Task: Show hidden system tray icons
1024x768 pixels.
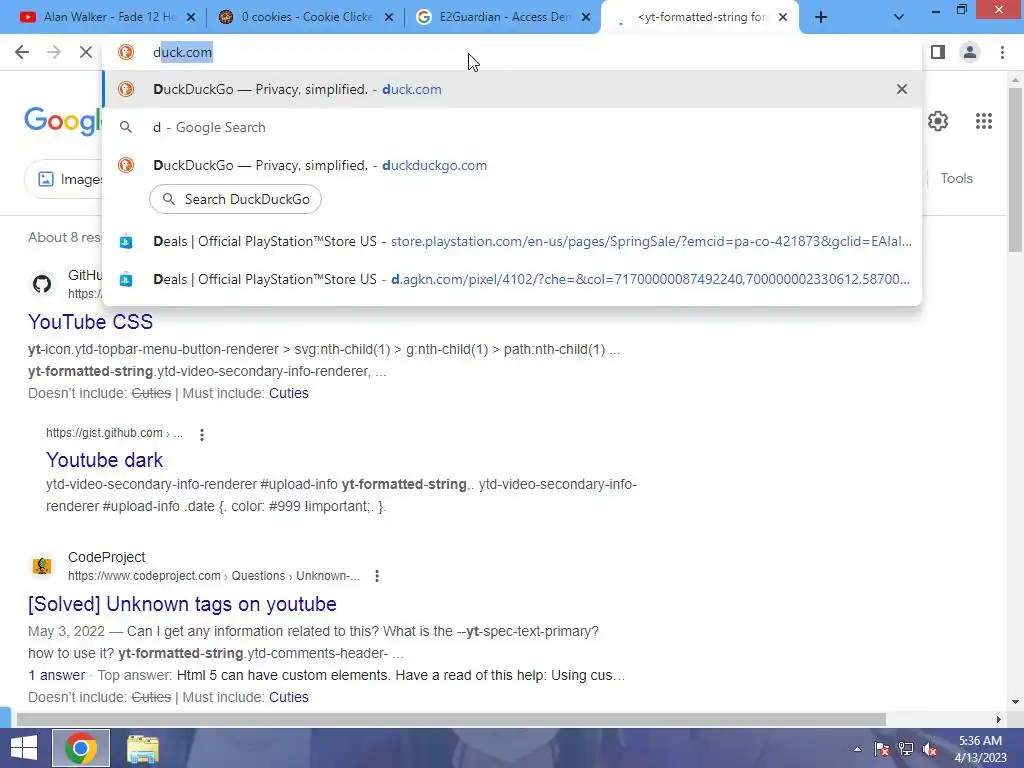Action: coord(857,749)
